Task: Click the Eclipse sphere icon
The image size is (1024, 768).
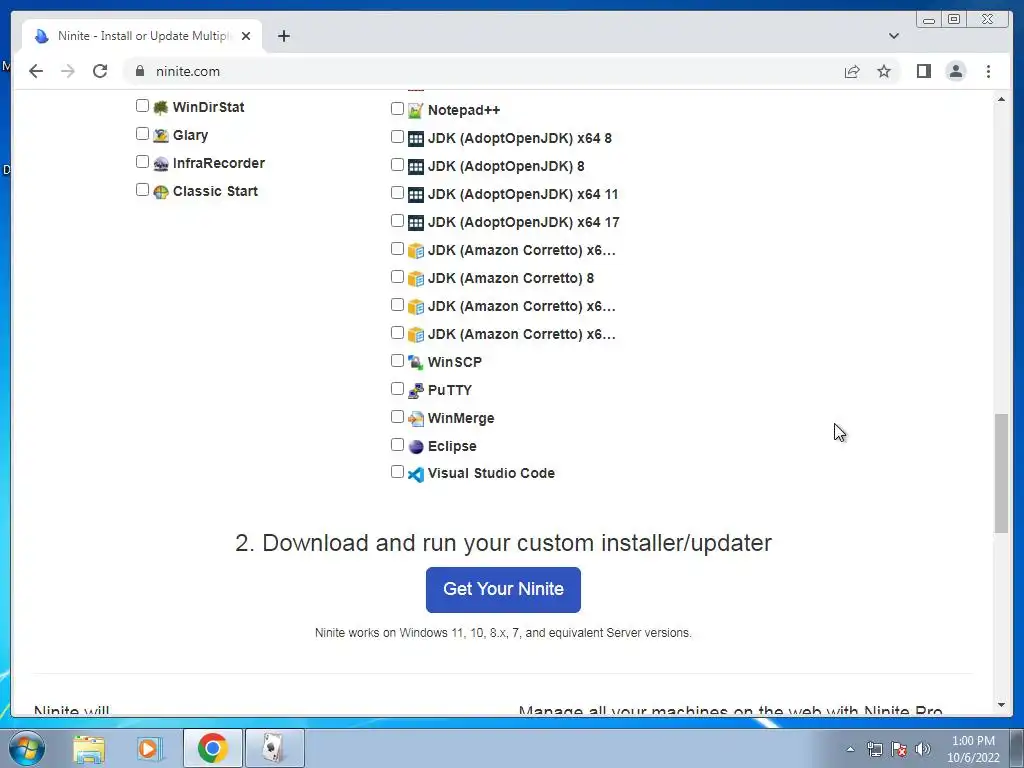Action: (x=415, y=447)
